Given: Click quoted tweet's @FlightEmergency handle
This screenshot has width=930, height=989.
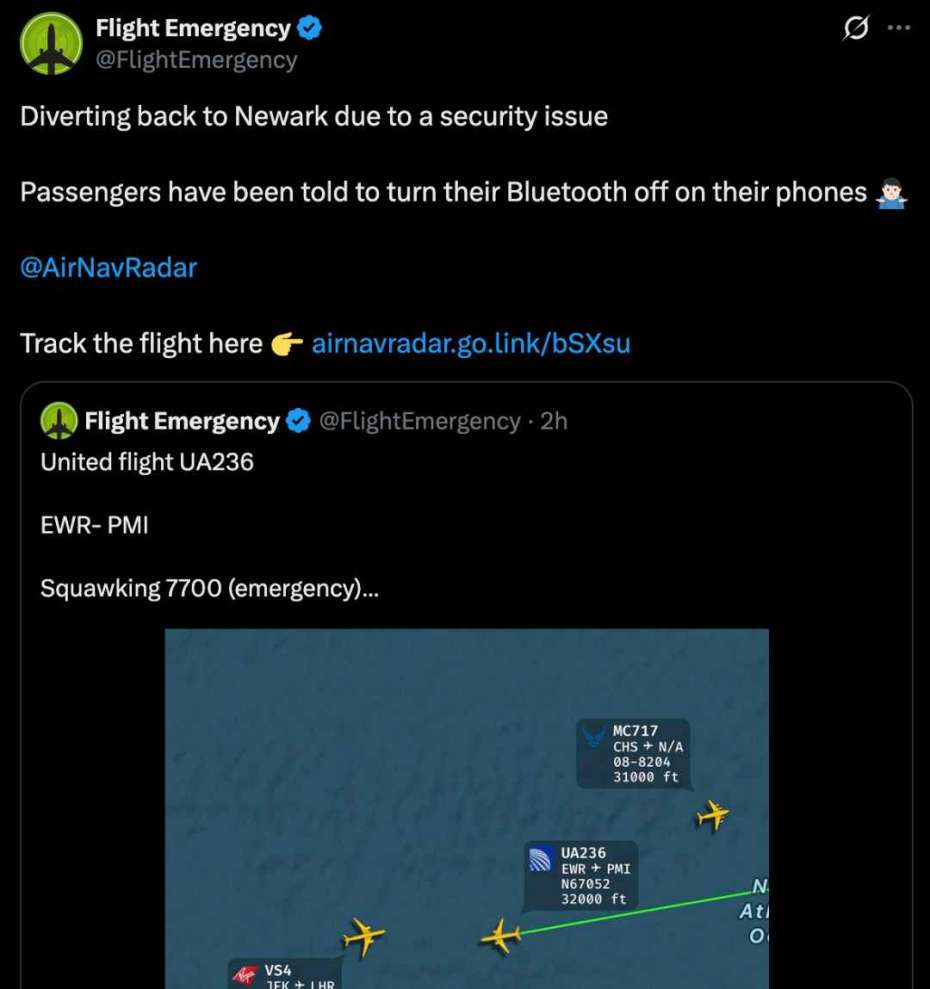Looking at the screenshot, I should click(420, 421).
